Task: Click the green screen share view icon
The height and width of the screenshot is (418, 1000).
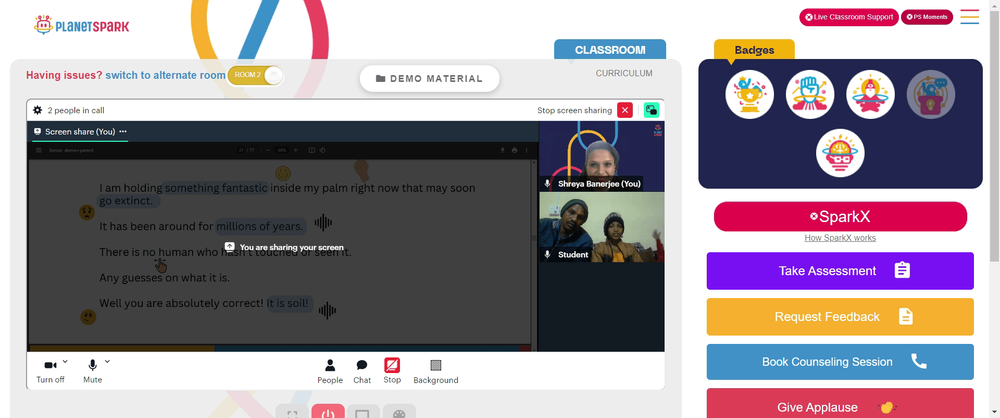Action: (x=651, y=110)
